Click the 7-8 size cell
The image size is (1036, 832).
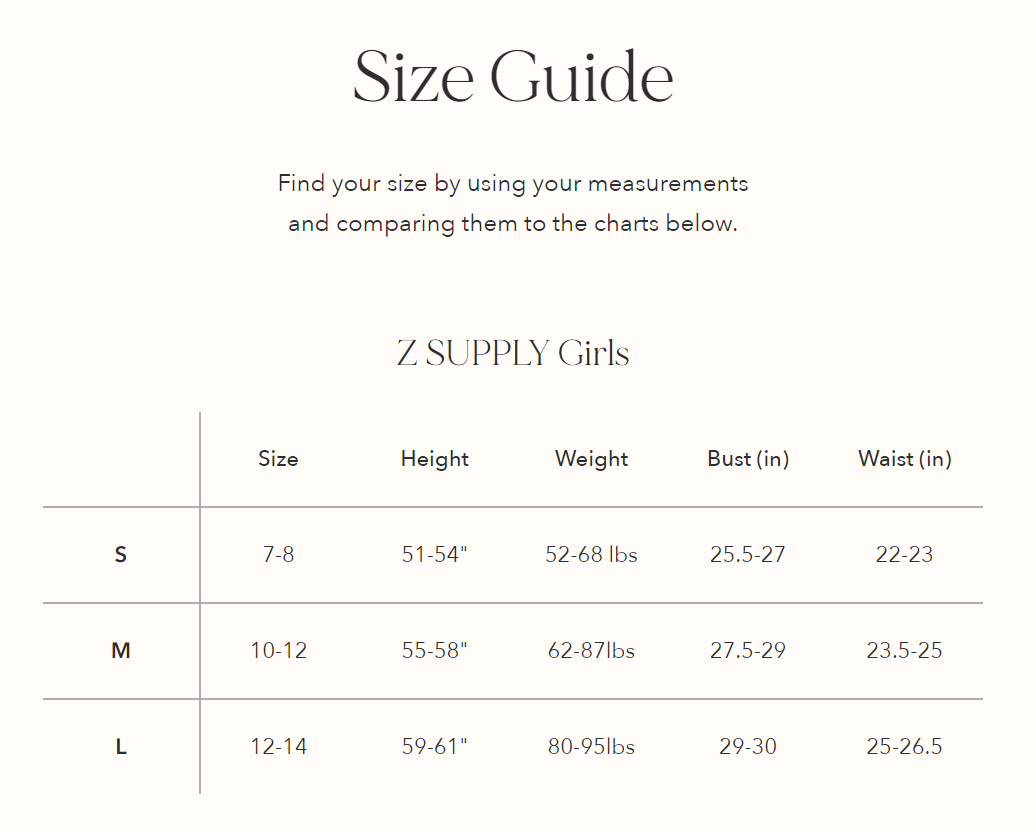click(278, 554)
